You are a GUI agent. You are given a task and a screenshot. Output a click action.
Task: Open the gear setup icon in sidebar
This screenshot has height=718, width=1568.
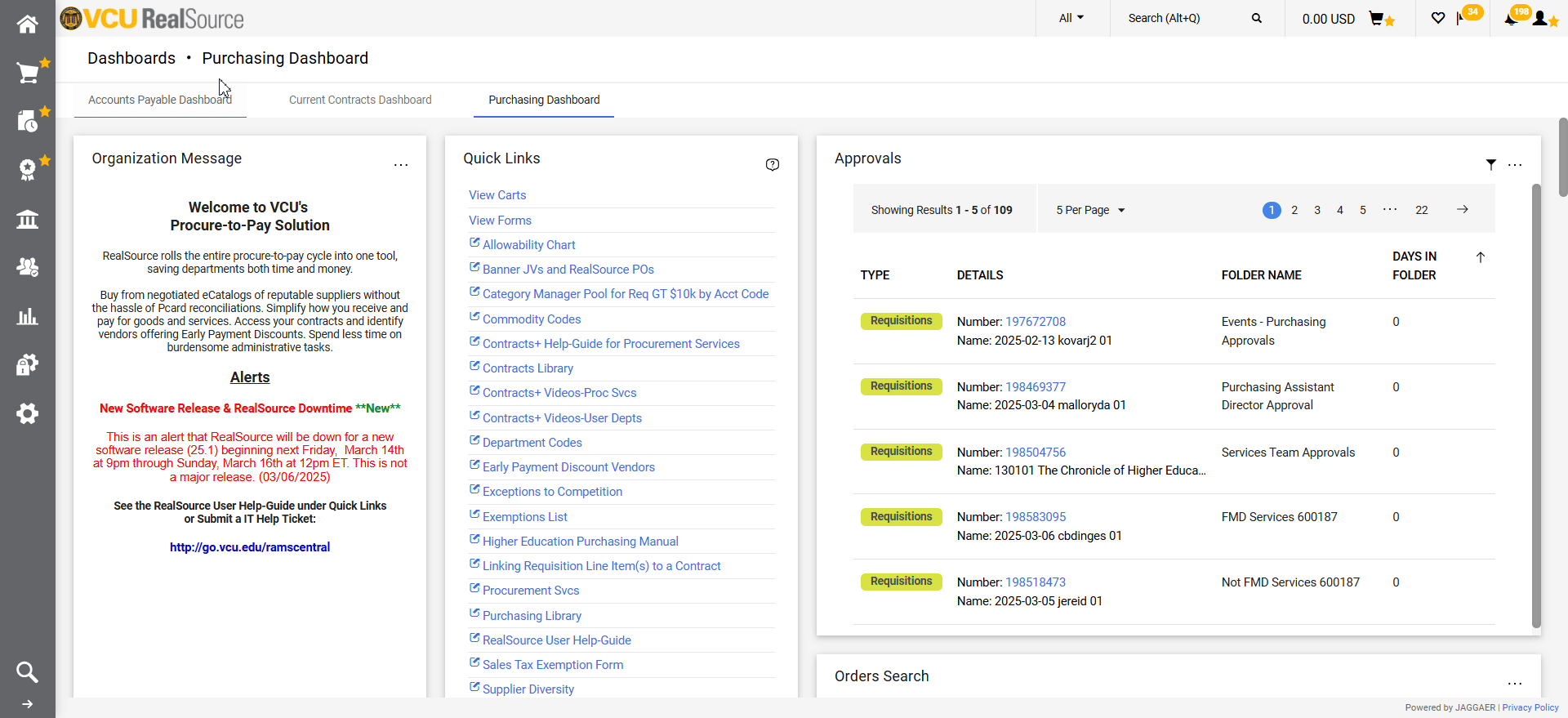click(28, 414)
